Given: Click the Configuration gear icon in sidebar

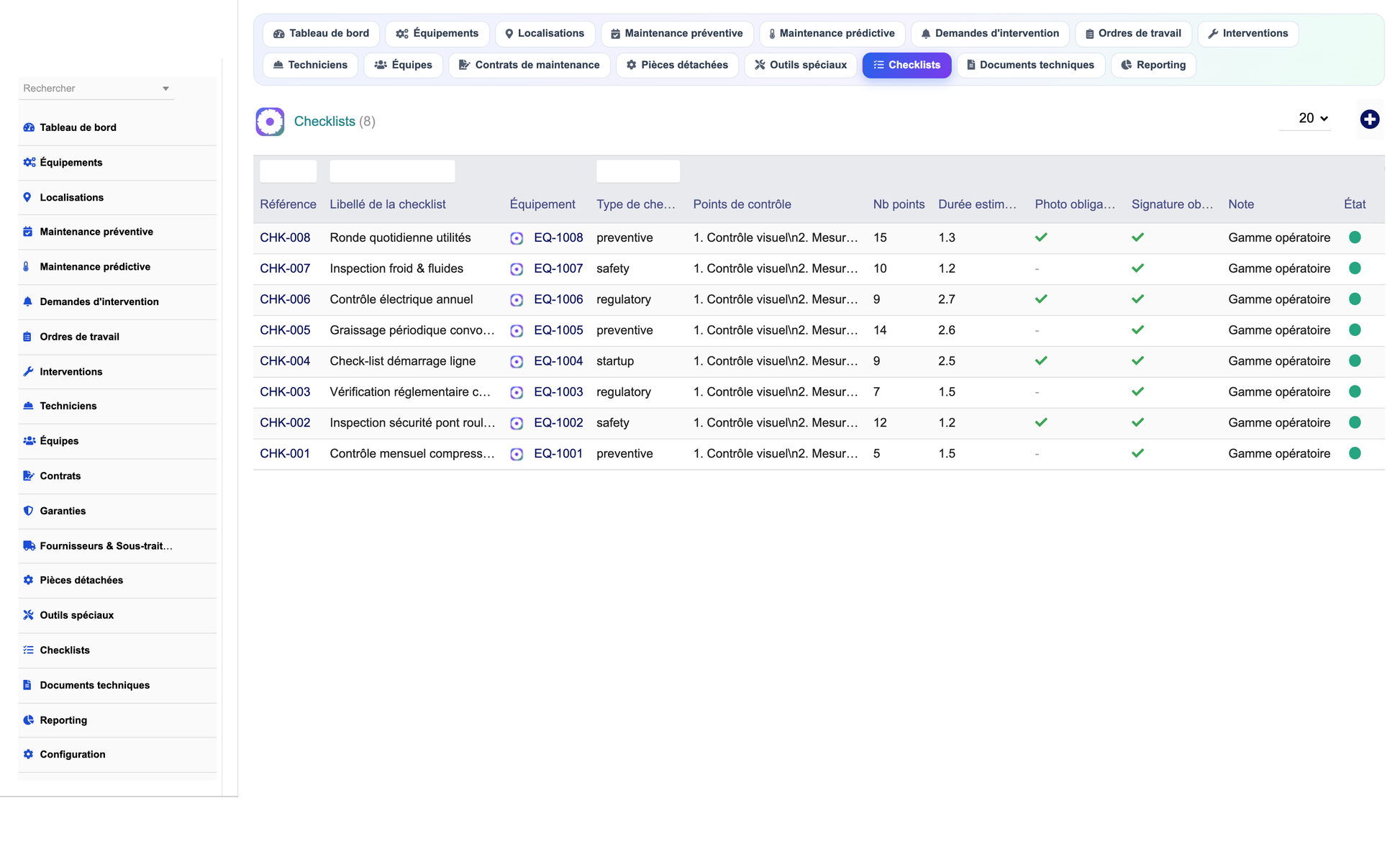Looking at the screenshot, I should [x=28, y=755].
